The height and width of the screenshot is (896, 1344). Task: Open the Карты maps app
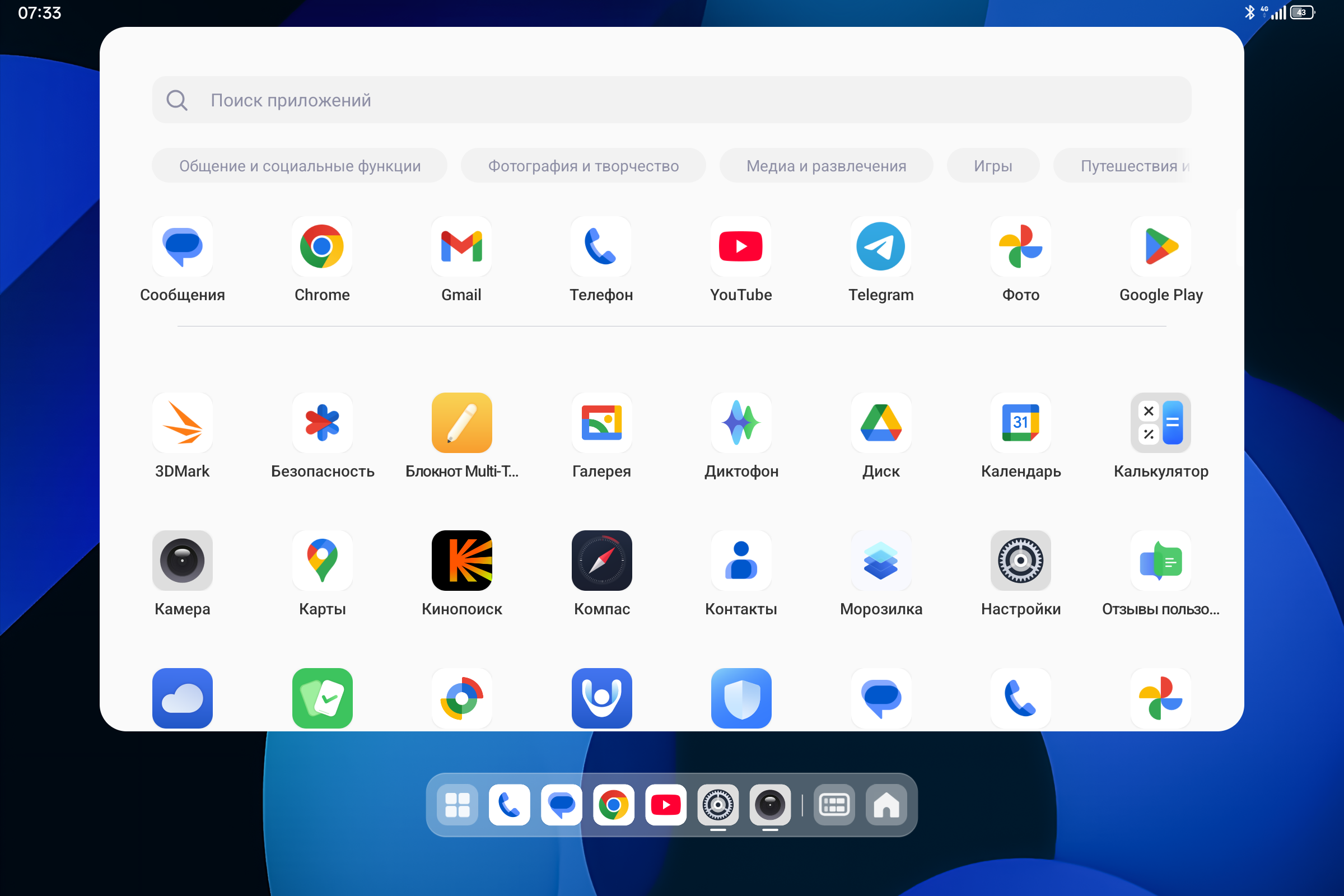[x=323, y=561]
